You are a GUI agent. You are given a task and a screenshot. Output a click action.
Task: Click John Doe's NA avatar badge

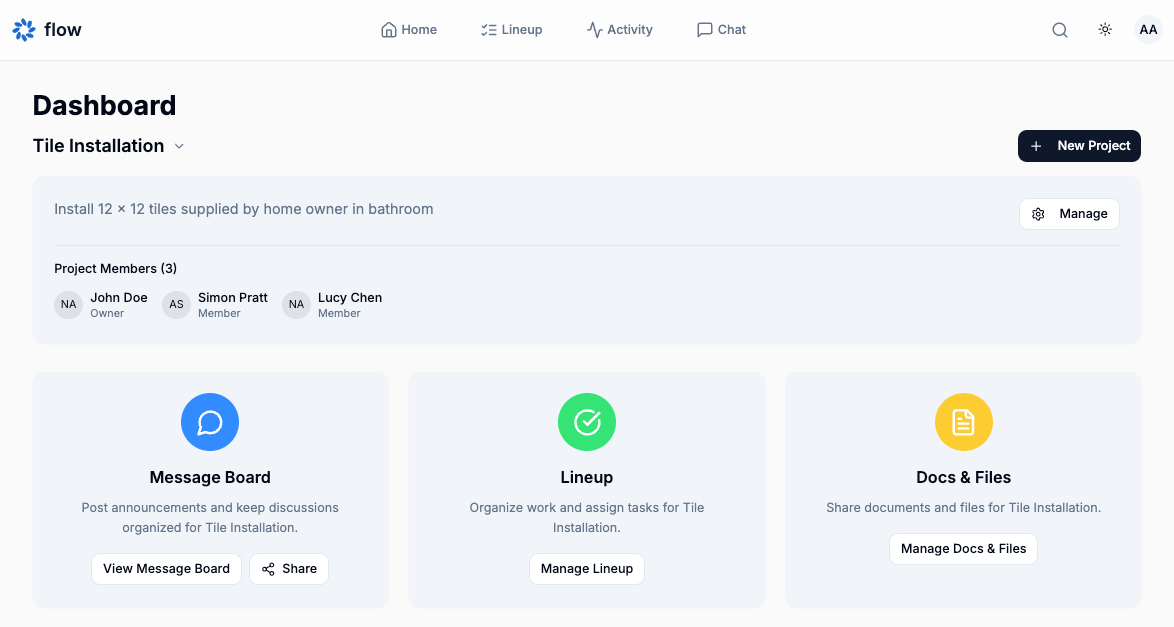coord(68,304)
